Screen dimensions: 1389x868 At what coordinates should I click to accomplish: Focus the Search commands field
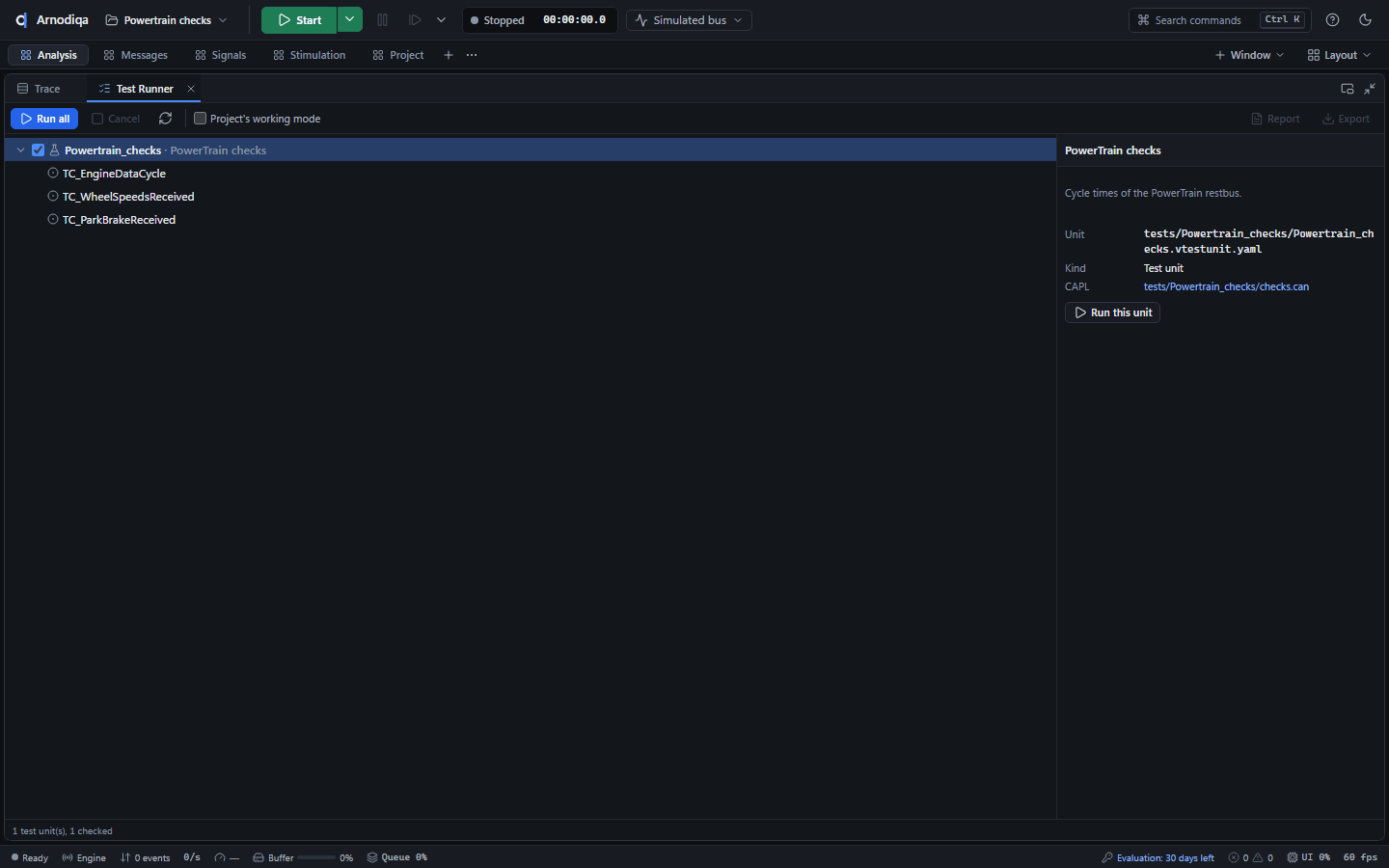(1218, 20)
